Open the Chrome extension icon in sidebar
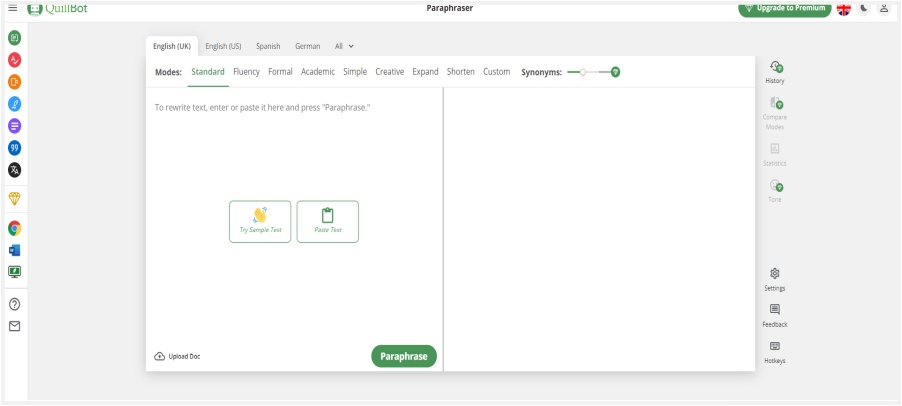This screenshot has width=902, height=406. coord(14,228)
